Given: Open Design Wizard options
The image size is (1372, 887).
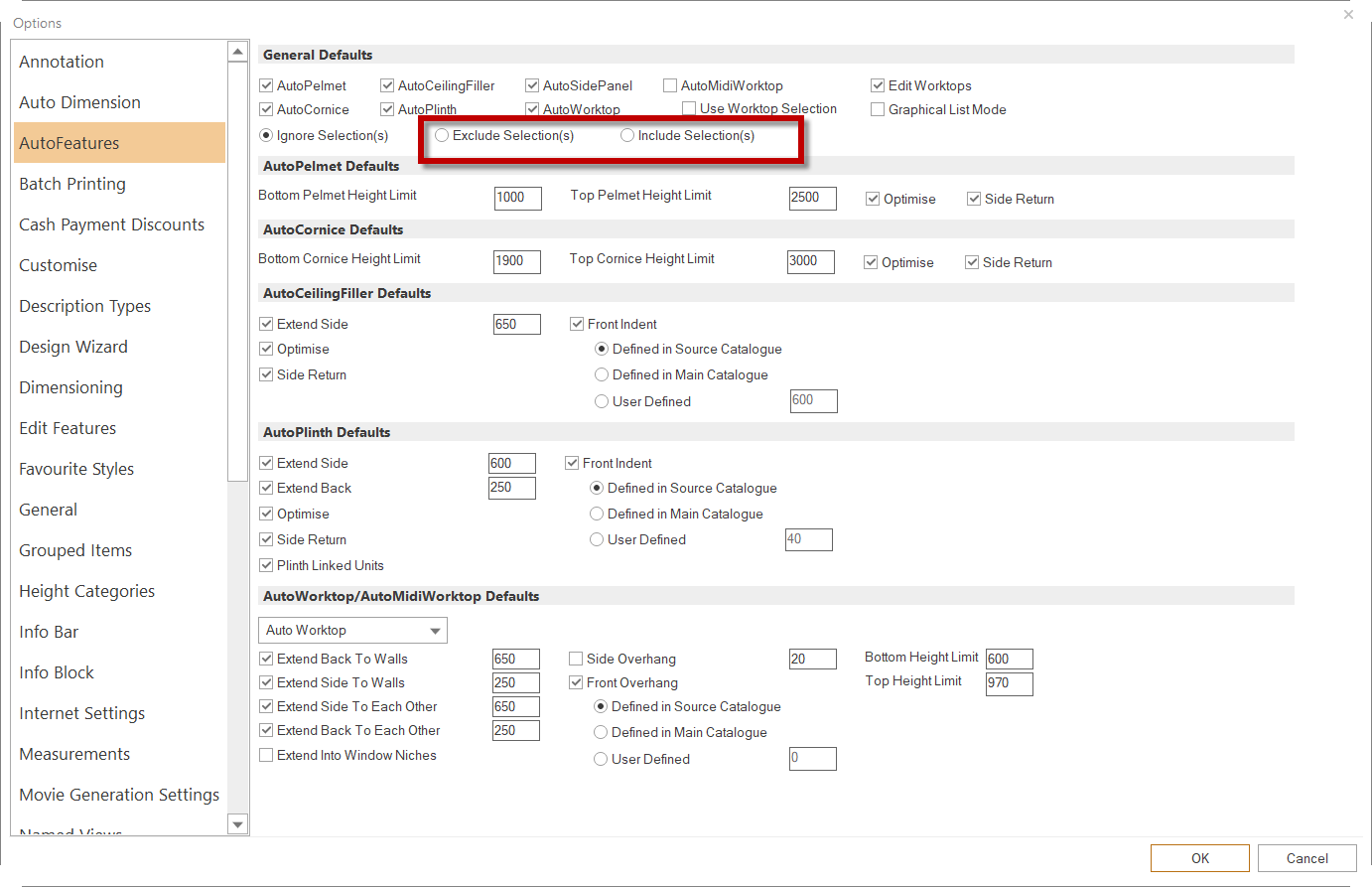Looking at the screenshot, I should pos(119,347).
